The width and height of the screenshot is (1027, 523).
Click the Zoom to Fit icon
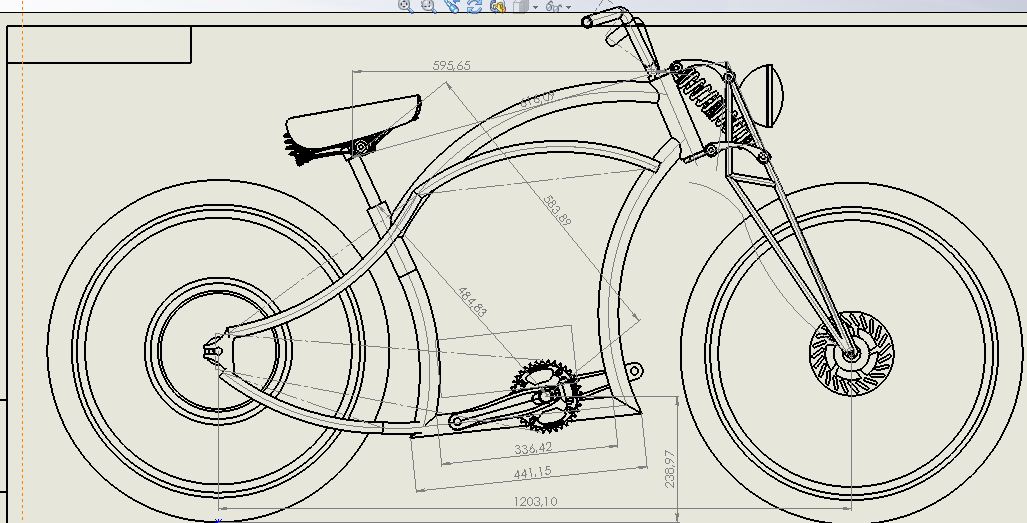[405, 6]
